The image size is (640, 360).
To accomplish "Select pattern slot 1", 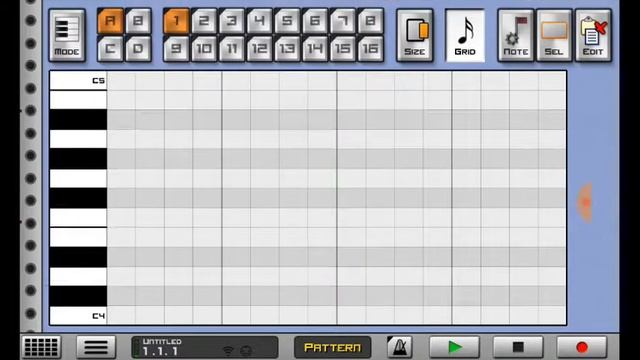I will (176, 21).
